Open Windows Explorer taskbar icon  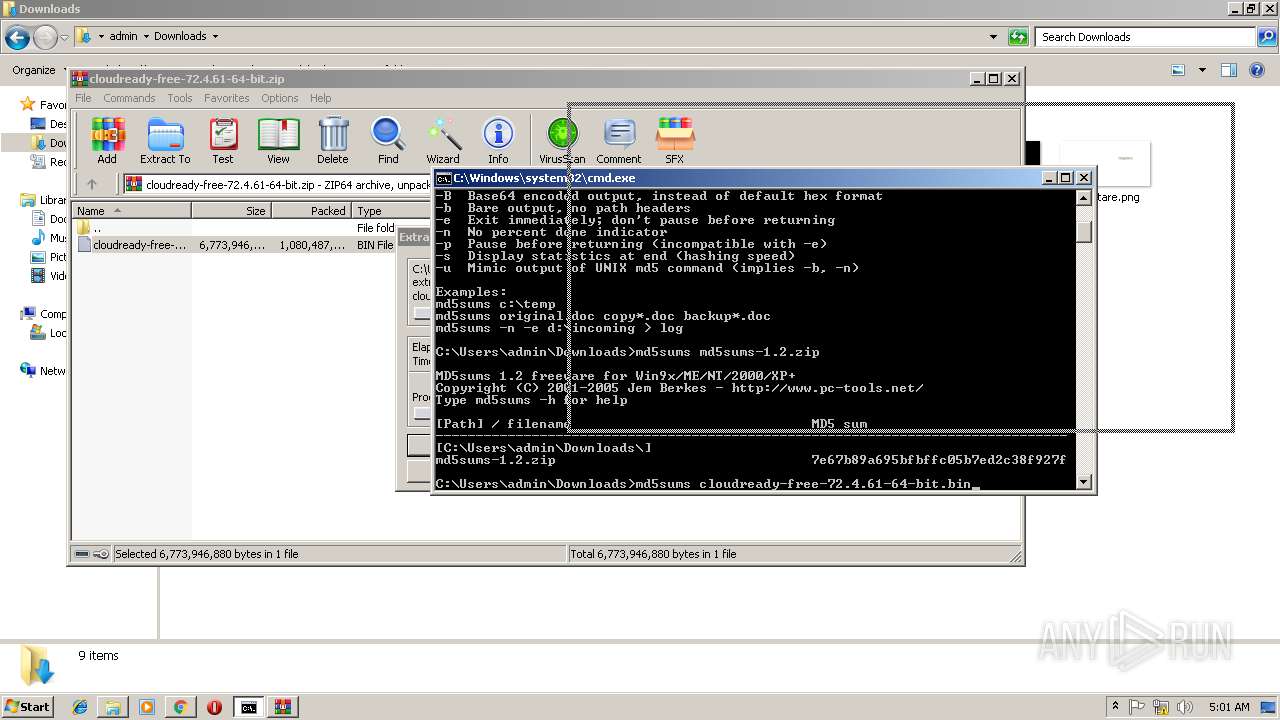(x=113, y=707)
